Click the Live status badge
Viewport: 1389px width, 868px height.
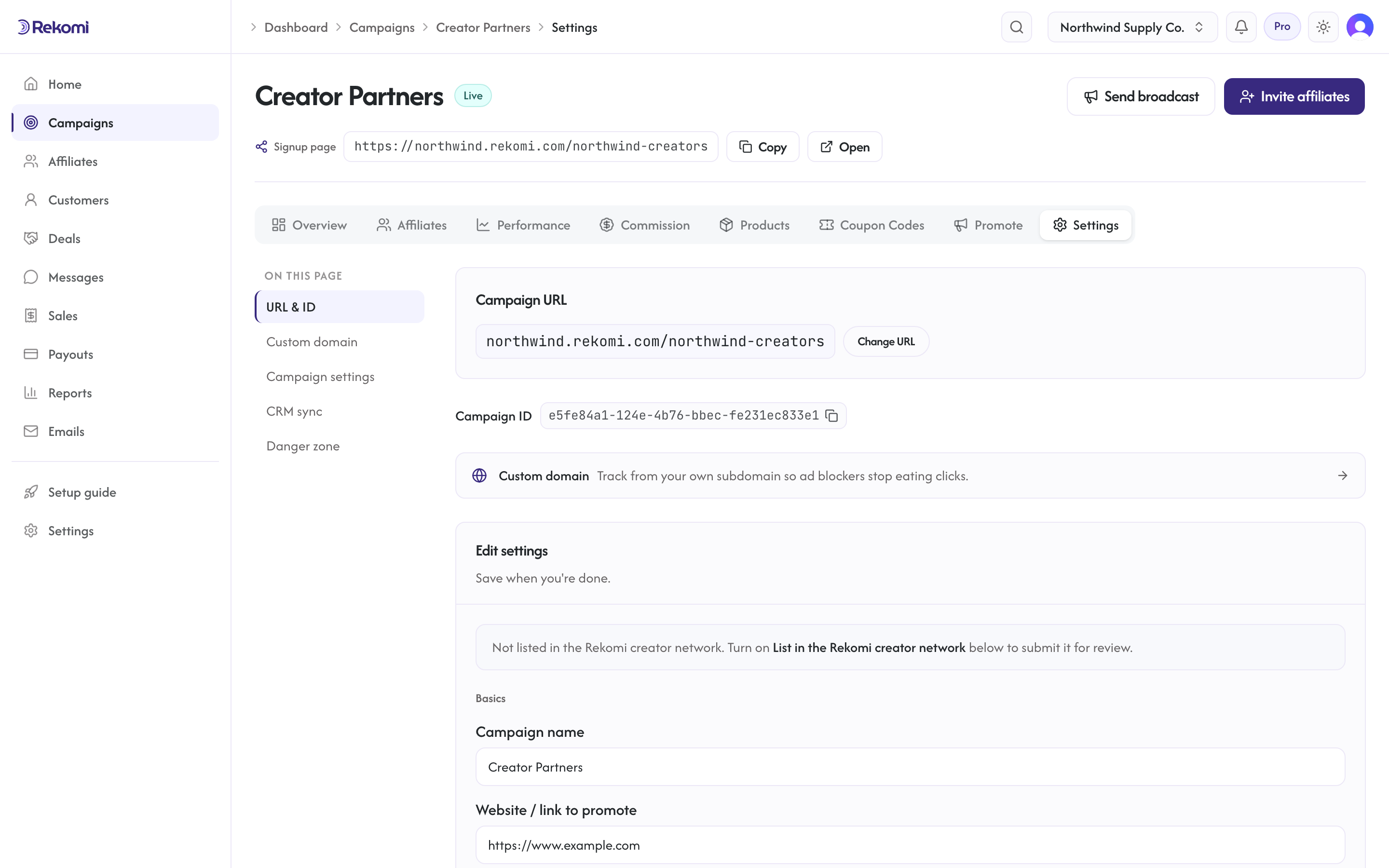tap(472, 96)
